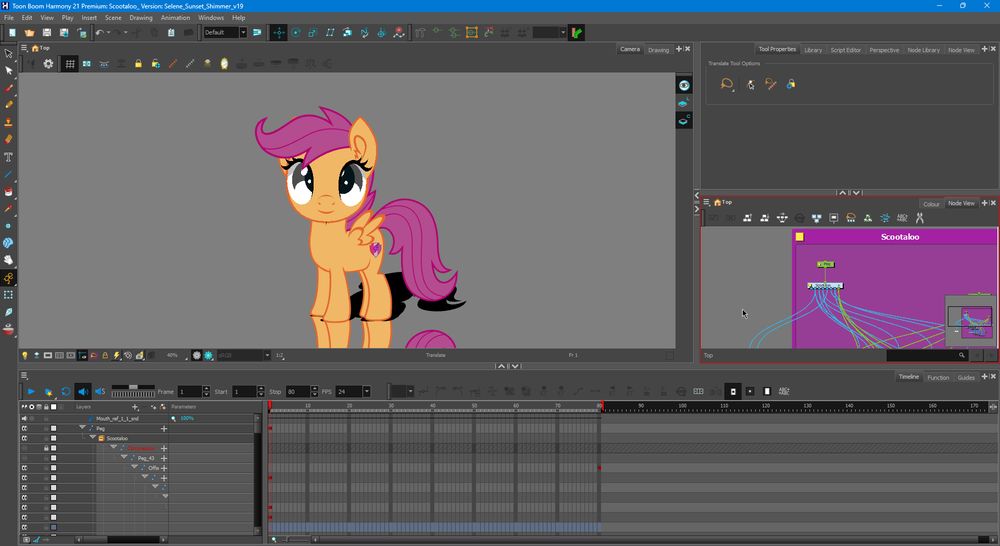Switch to the Drawing view tab
The height and width of the screenshot is (546, 1000).
point(658,49)
